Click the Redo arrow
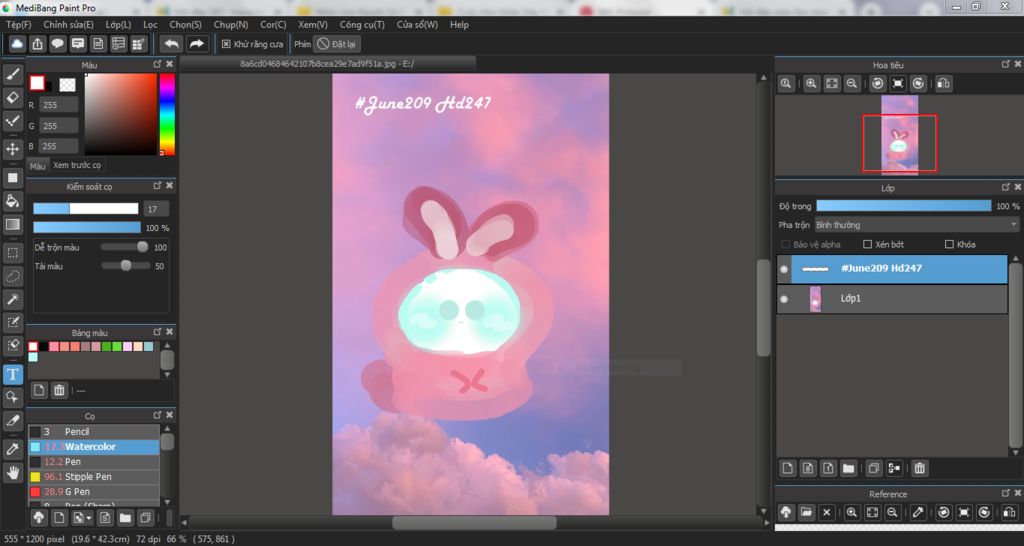 tap(196, 44)
